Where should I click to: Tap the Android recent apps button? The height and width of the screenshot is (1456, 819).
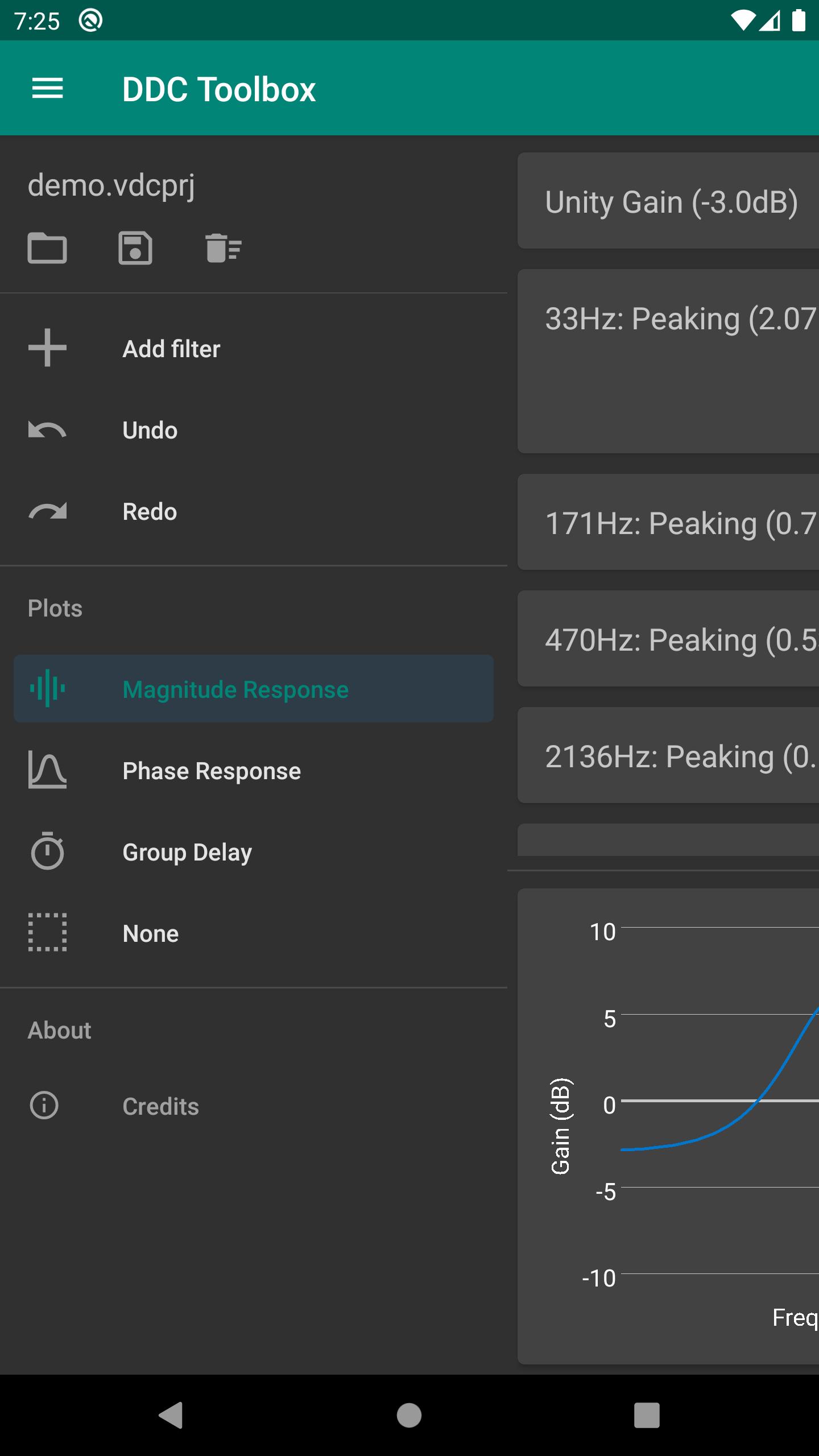[x=647, y=1415]
